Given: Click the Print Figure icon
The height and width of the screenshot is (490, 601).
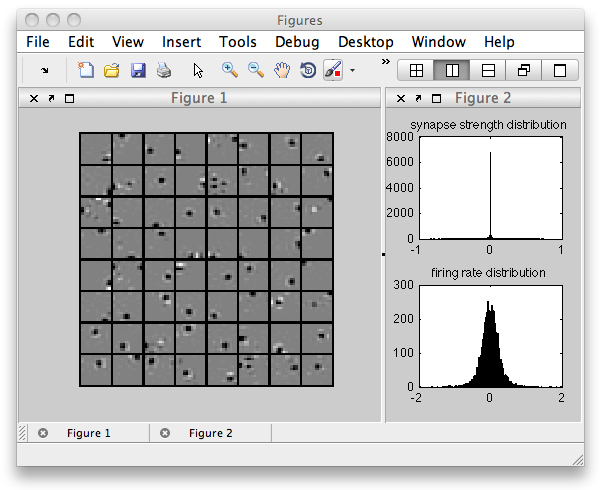Looking at the screenshot, I should coord(164,71).
